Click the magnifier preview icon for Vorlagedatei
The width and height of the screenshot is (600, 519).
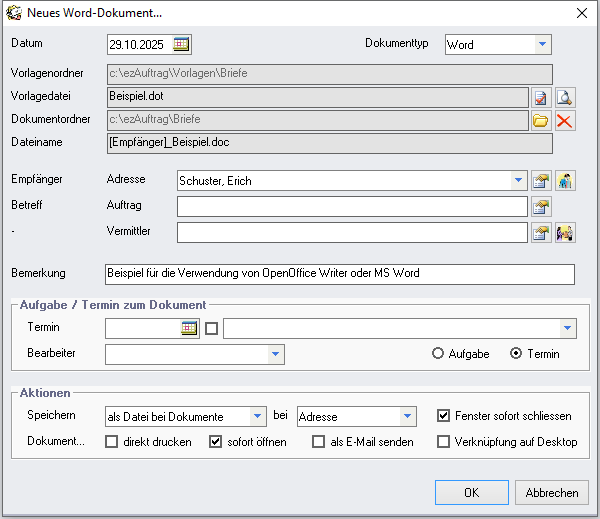(x=565, y=97)
